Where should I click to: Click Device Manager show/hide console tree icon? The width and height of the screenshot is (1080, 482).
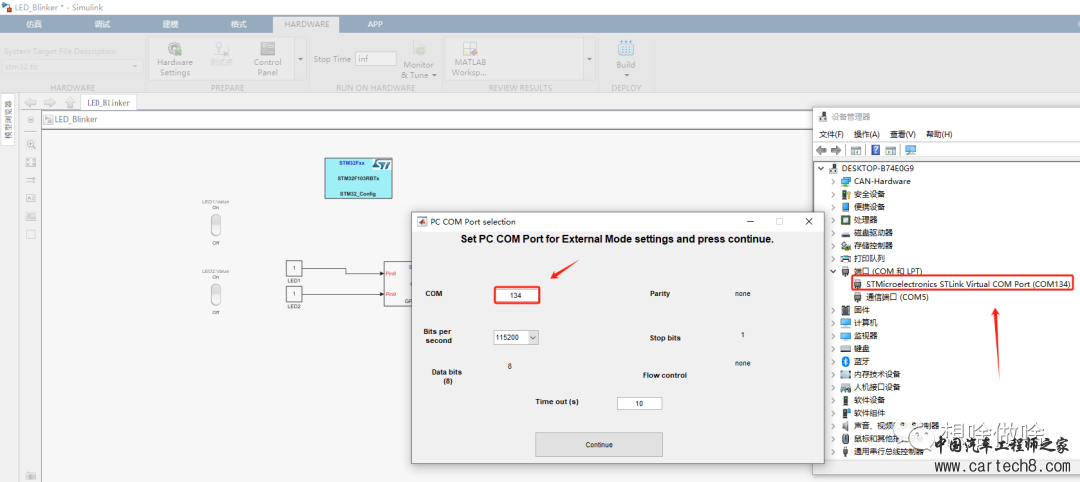[x=856, y=150]
